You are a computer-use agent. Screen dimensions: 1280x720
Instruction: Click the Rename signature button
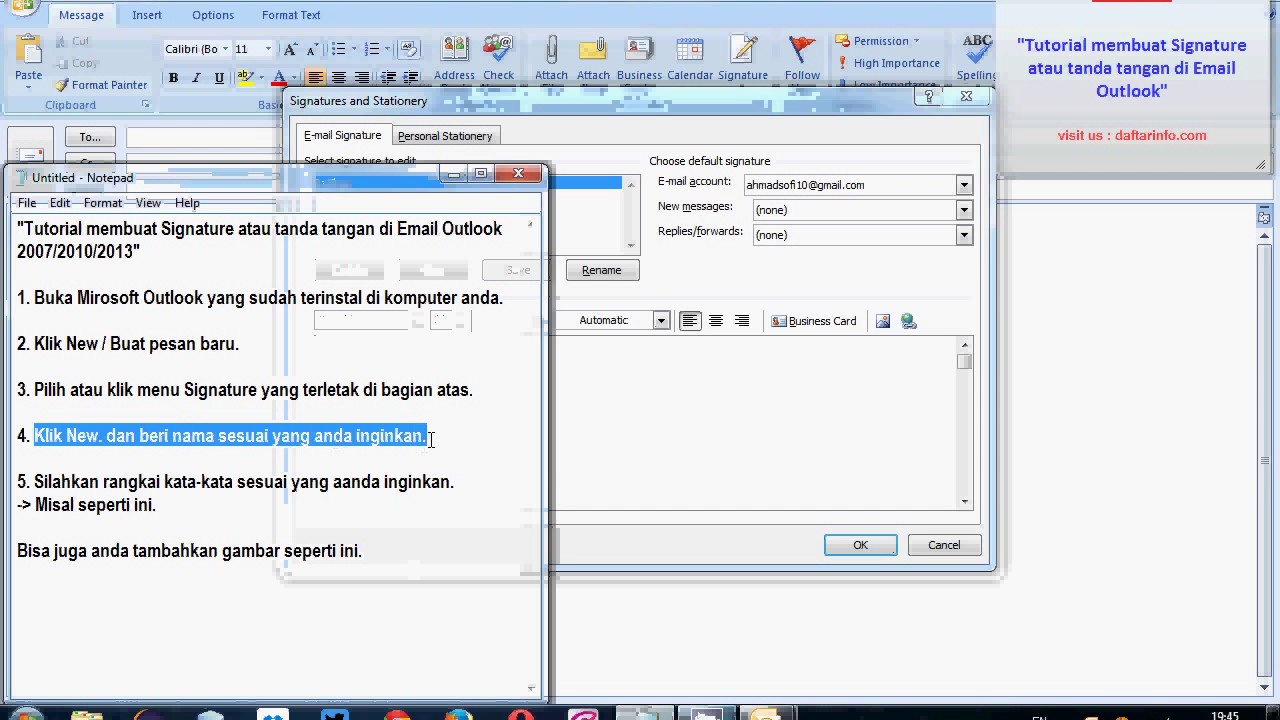tap(602, 270)
